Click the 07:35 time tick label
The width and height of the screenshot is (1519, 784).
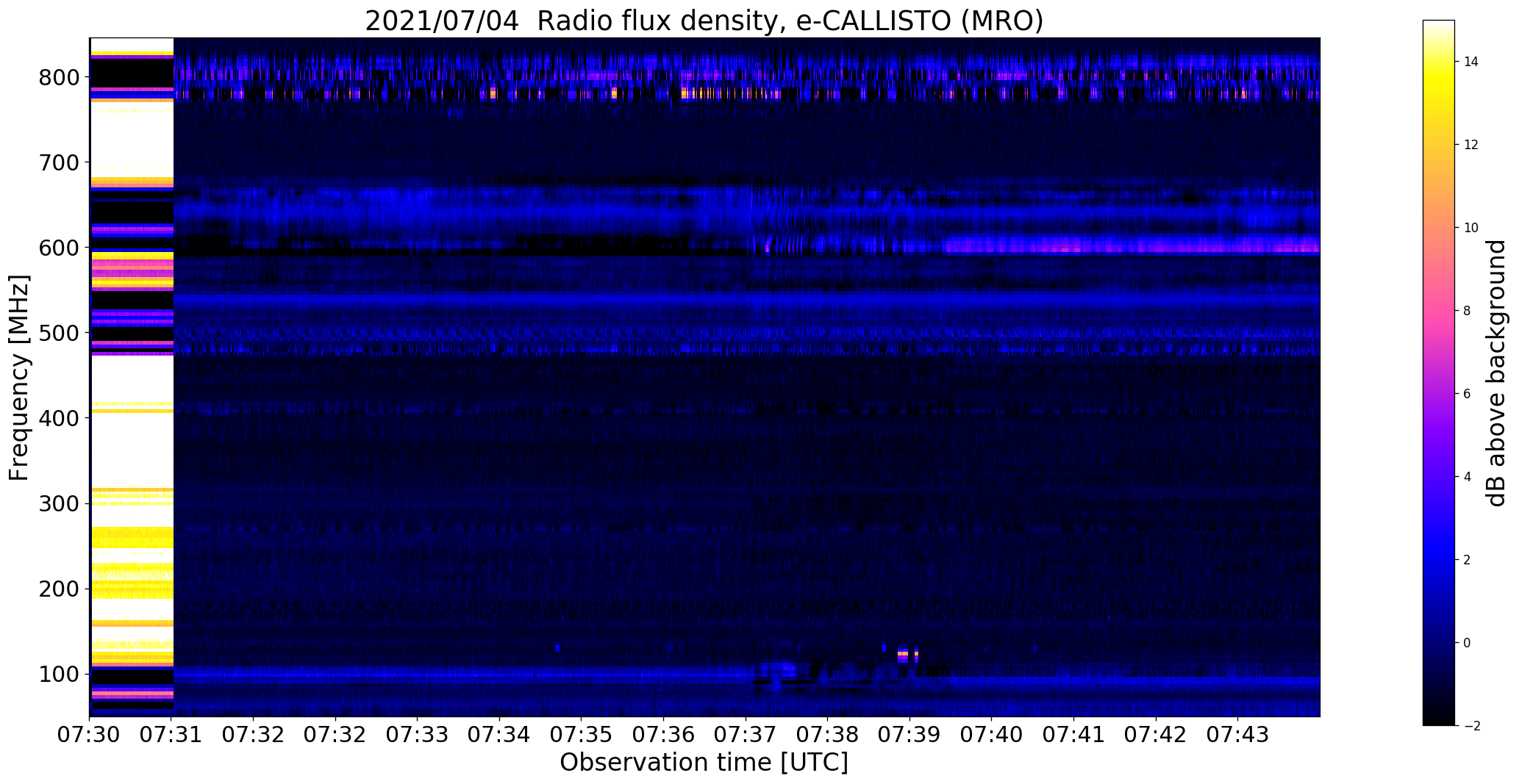582,735
